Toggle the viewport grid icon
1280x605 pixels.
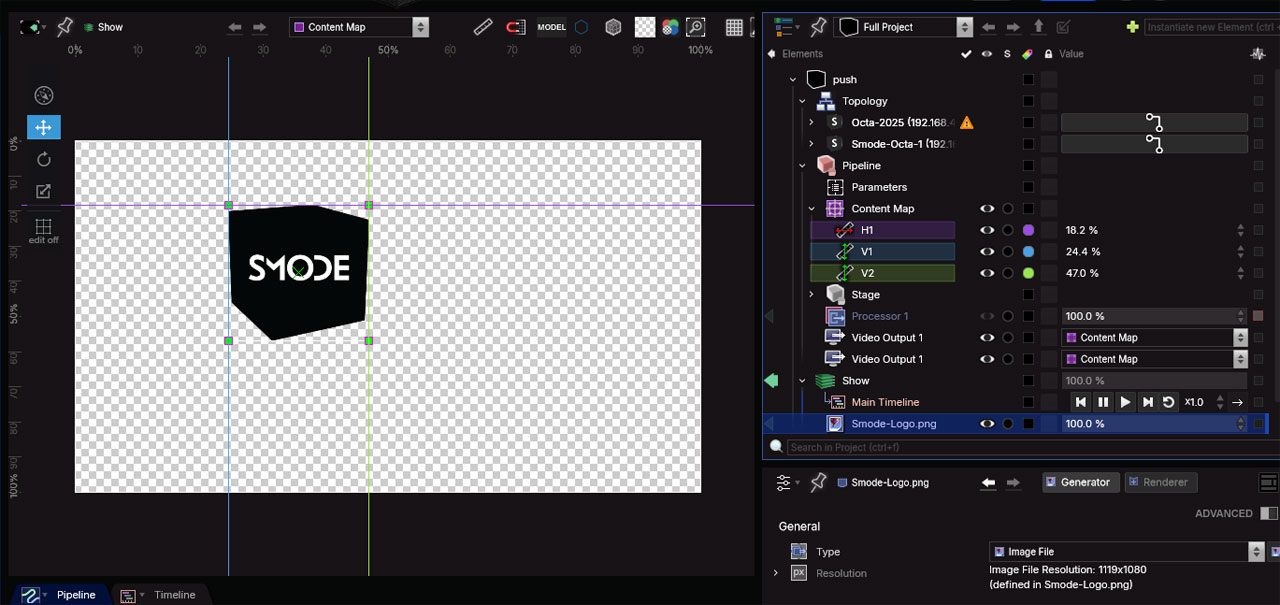coord(734,27)
